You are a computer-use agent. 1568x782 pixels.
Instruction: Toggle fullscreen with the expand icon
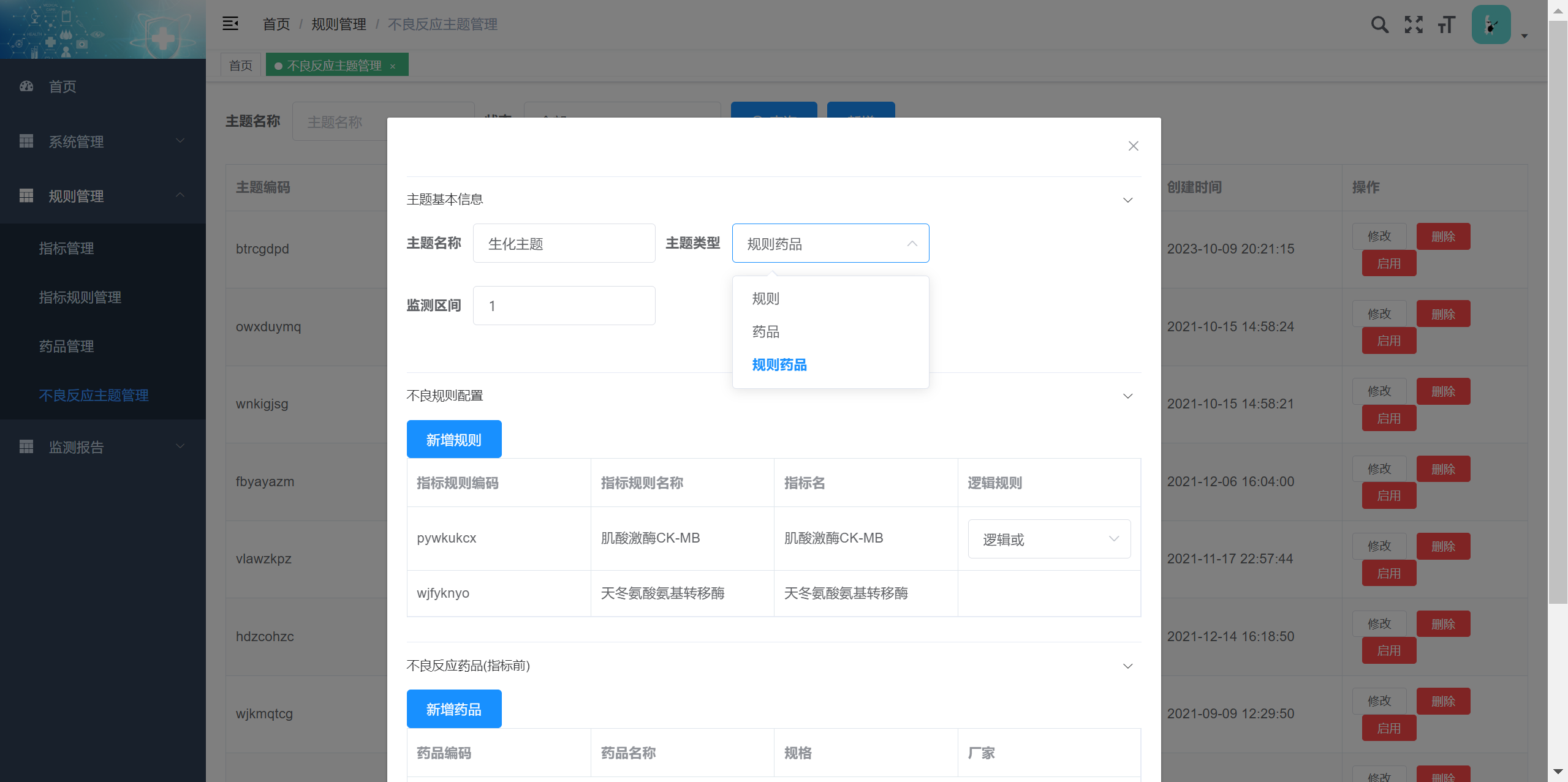(1413, 24)
